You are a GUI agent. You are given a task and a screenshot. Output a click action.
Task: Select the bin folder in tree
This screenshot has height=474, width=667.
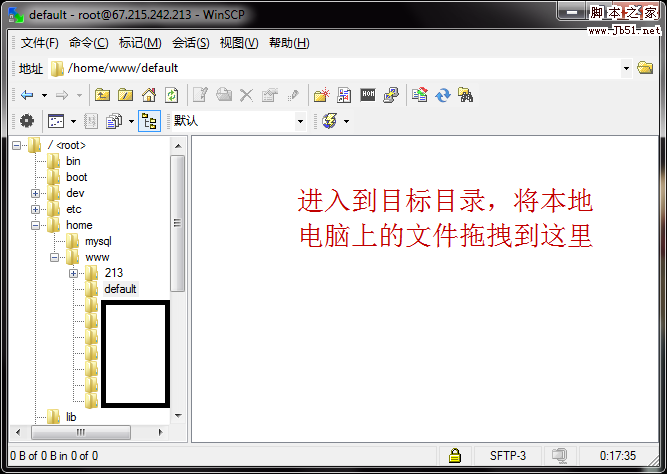[73, 161]
